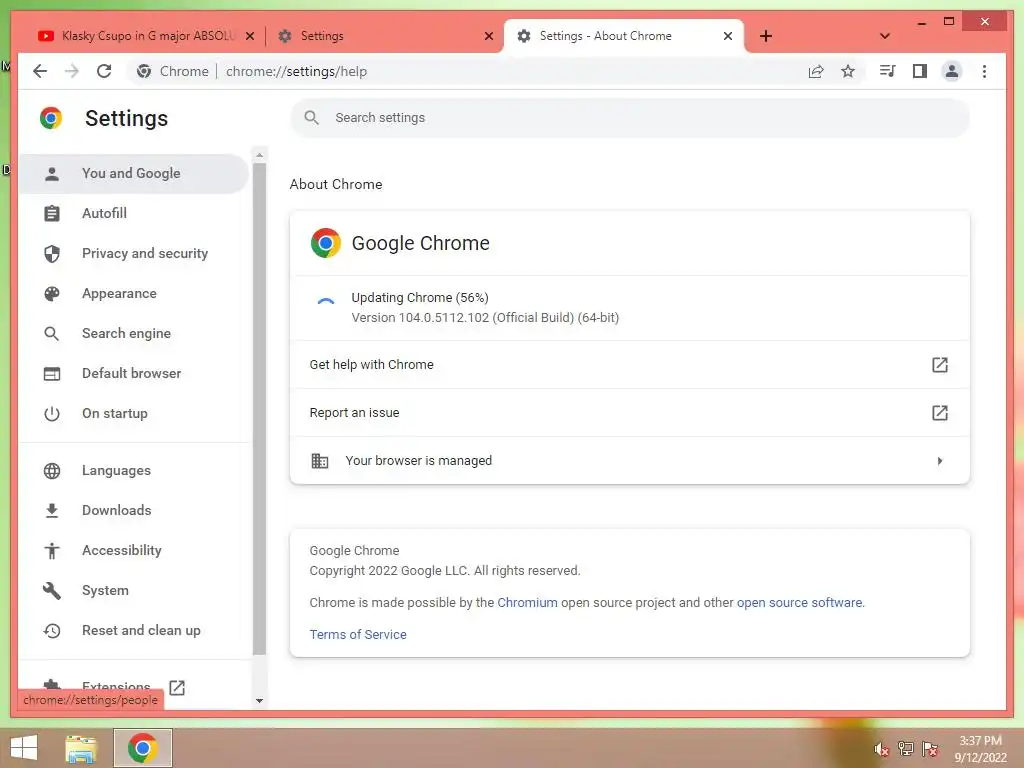Click the sidebar scroll down arrow

pos(259,701)
